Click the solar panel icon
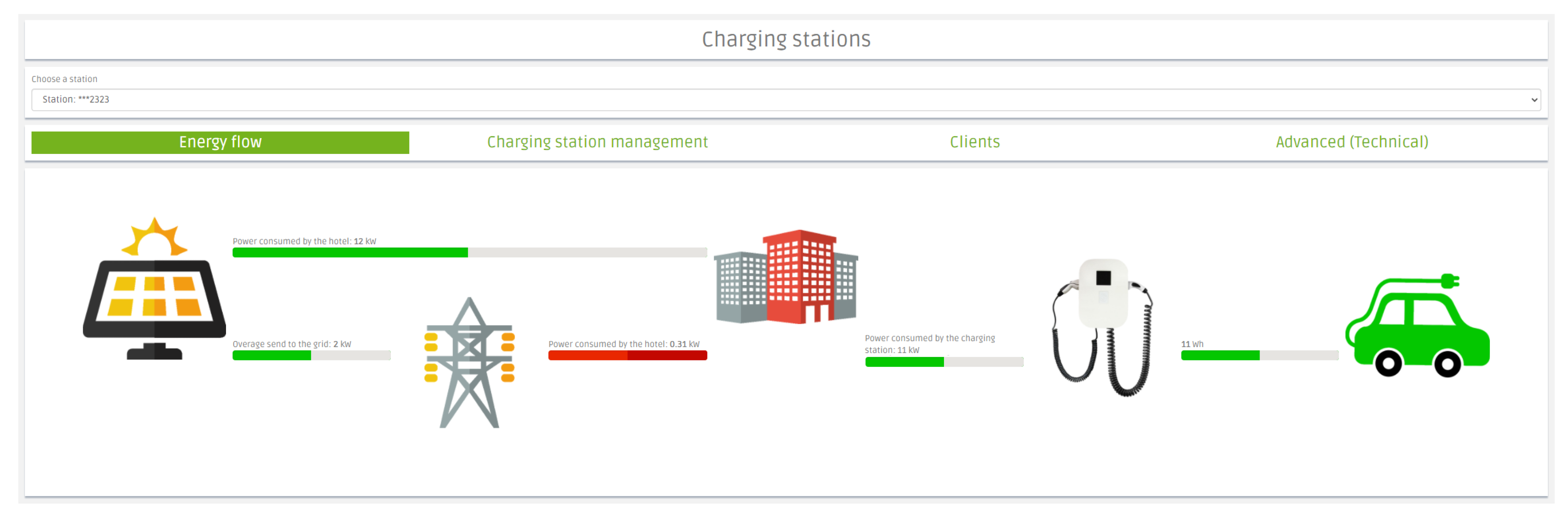 155,301
